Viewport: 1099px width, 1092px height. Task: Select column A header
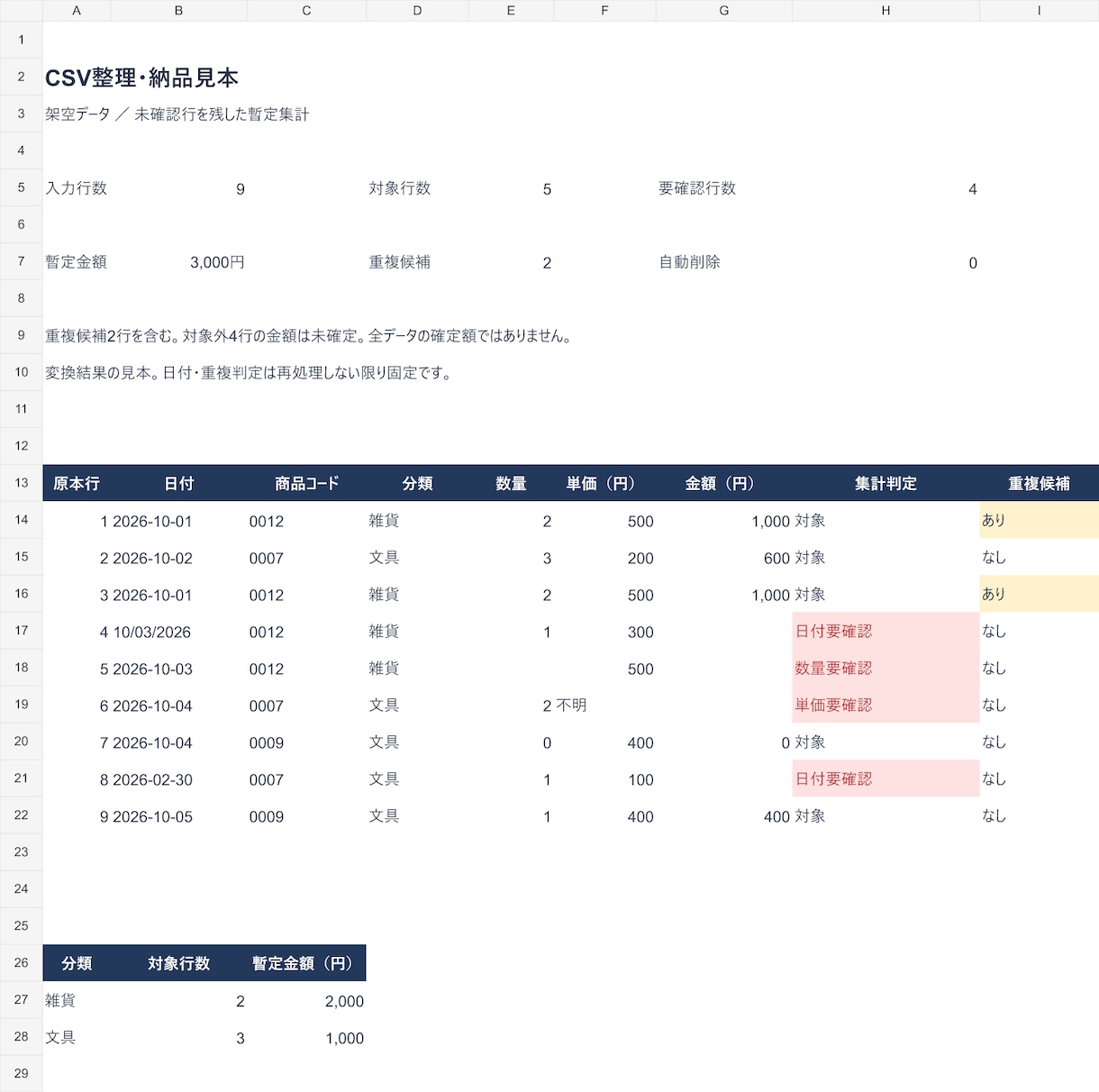coord(77,11)
